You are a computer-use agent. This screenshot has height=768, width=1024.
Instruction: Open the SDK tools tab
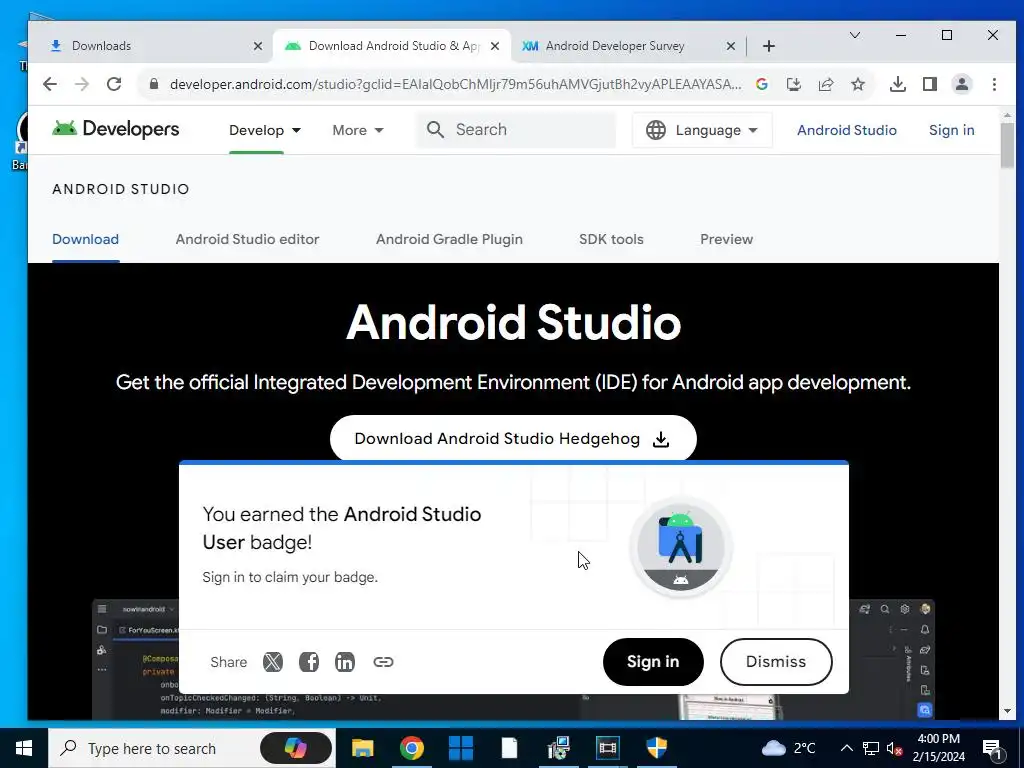point(611,239)
